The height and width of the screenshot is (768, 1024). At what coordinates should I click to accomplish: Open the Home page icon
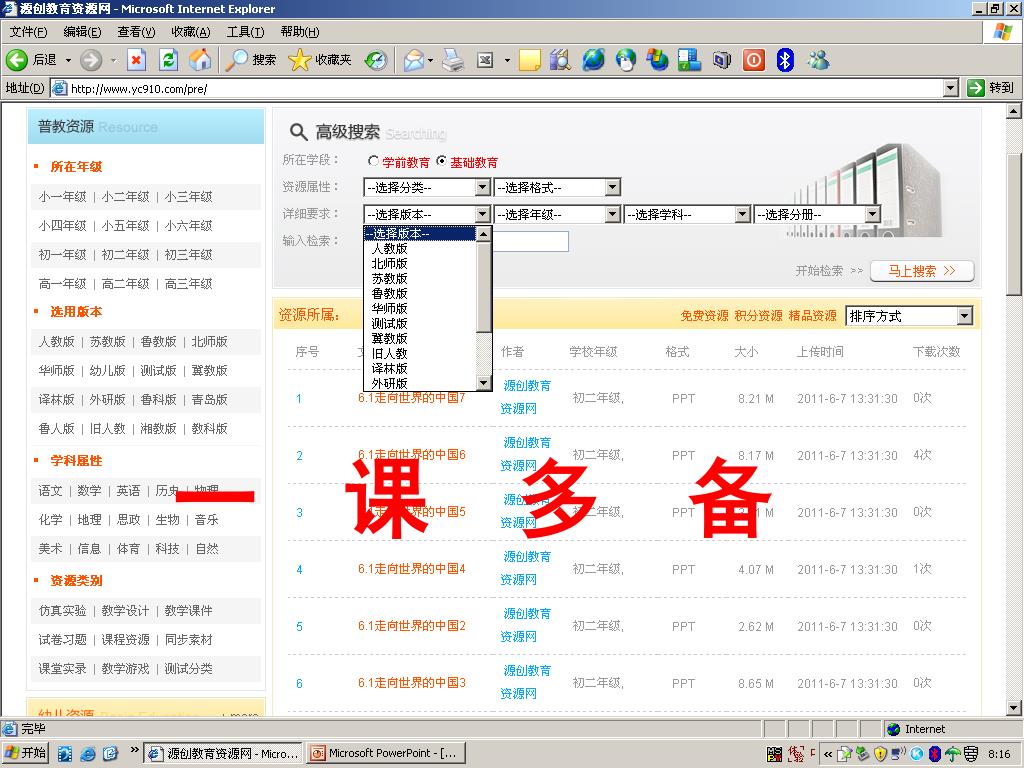[x=200, y=60]
